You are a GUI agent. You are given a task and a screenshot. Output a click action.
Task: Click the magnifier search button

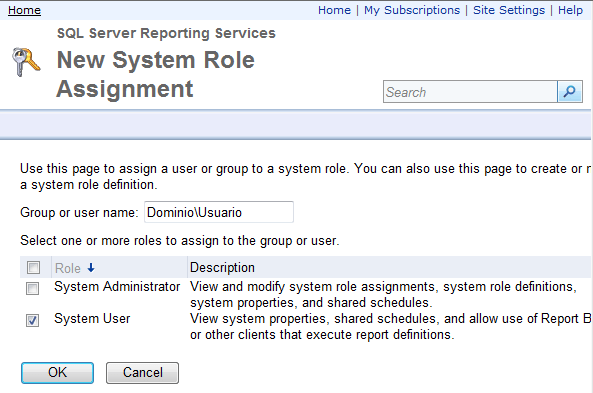(x=570, y=92)
